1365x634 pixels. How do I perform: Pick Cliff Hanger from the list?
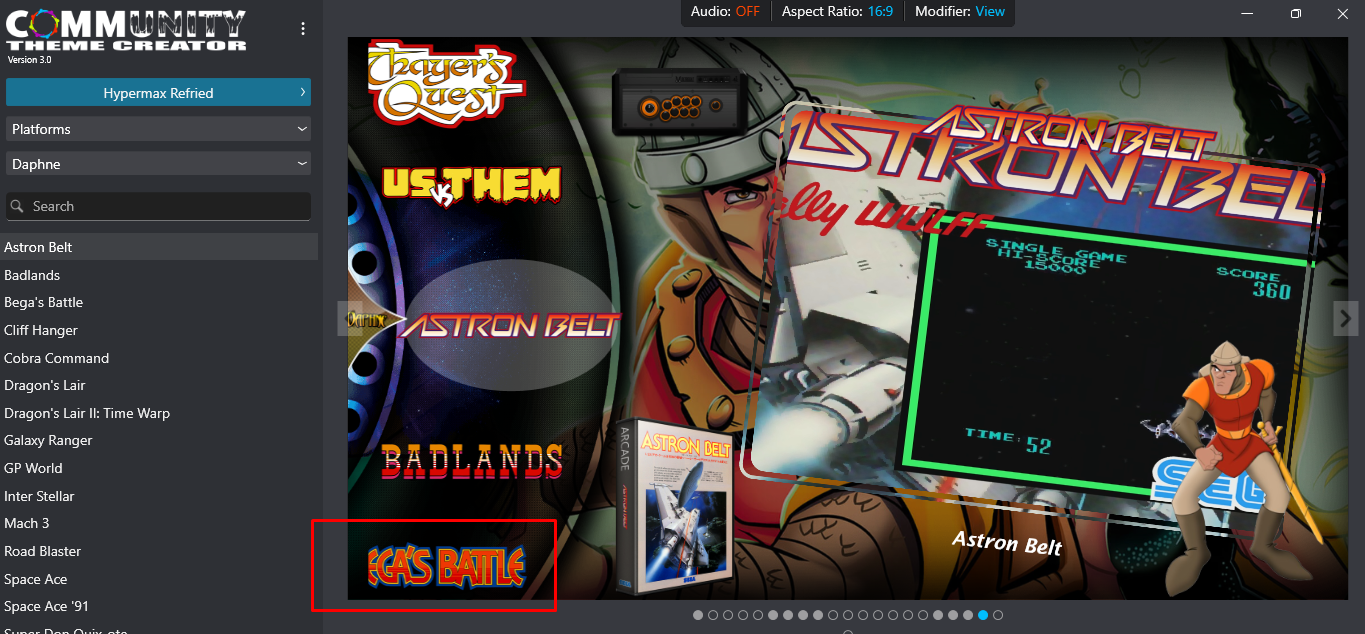[159, 330]
